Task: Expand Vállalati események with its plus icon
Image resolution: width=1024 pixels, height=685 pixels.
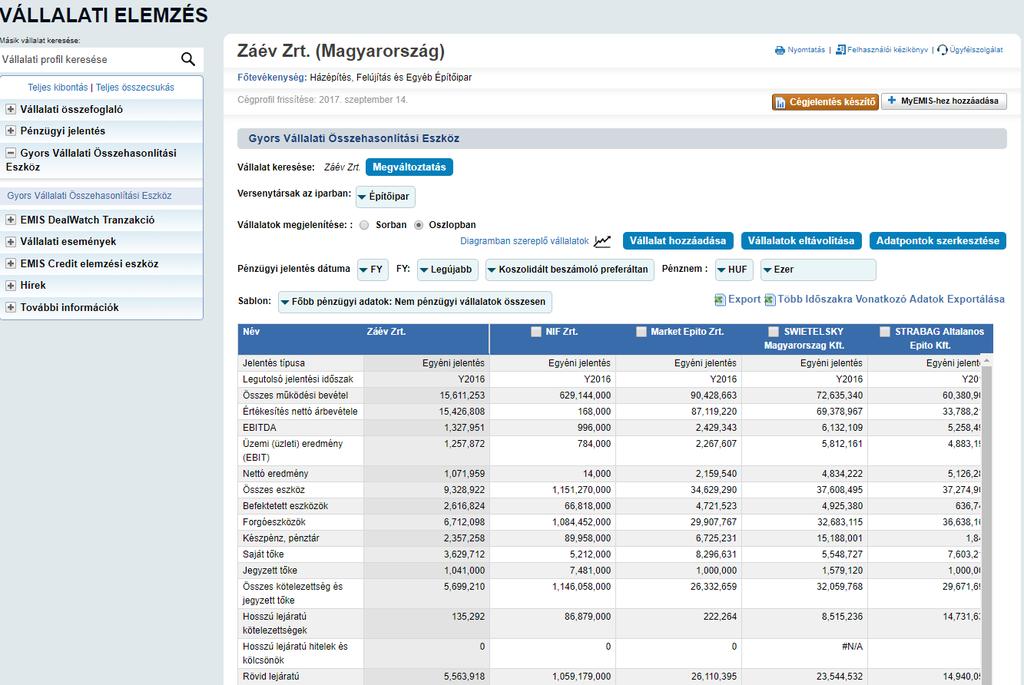Action: coord(10,242)
